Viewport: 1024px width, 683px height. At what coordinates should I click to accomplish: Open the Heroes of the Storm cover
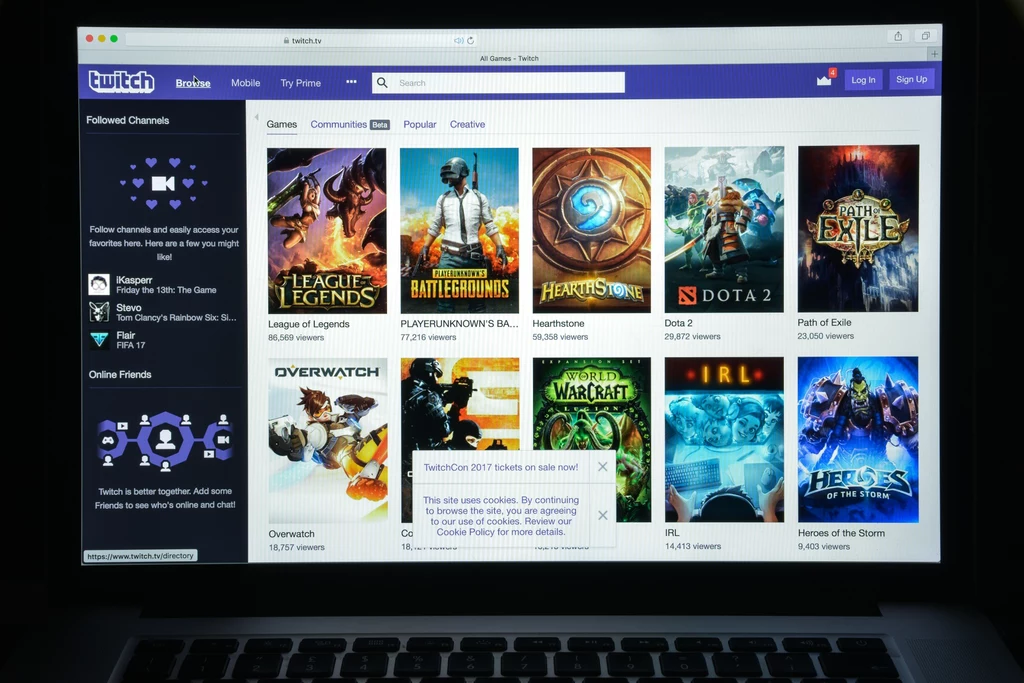click(x=858, y=439)
